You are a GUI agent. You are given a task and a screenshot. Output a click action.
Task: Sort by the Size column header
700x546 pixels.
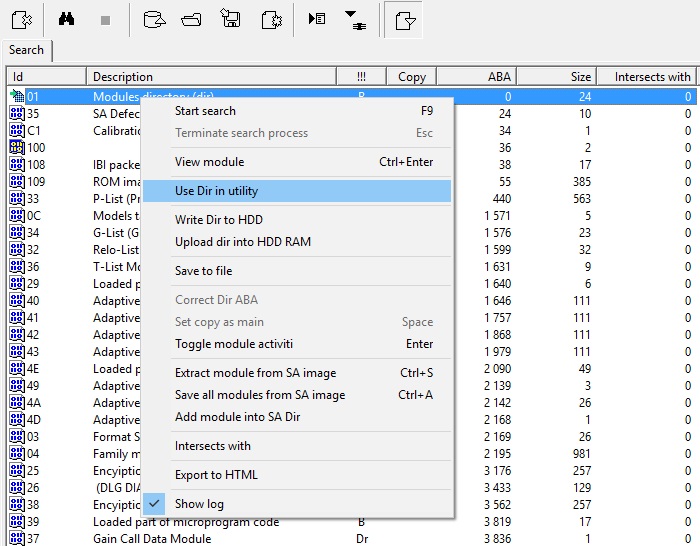(556, 77)
